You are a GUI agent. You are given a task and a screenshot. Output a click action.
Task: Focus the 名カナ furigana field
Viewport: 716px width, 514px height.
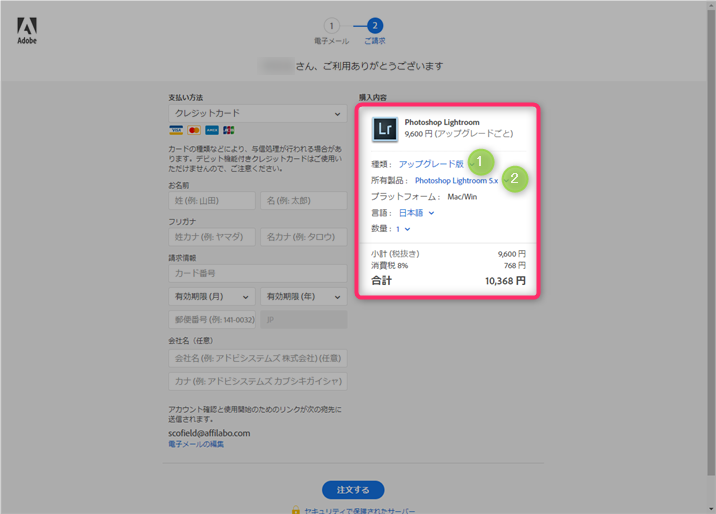pos(304,237)
